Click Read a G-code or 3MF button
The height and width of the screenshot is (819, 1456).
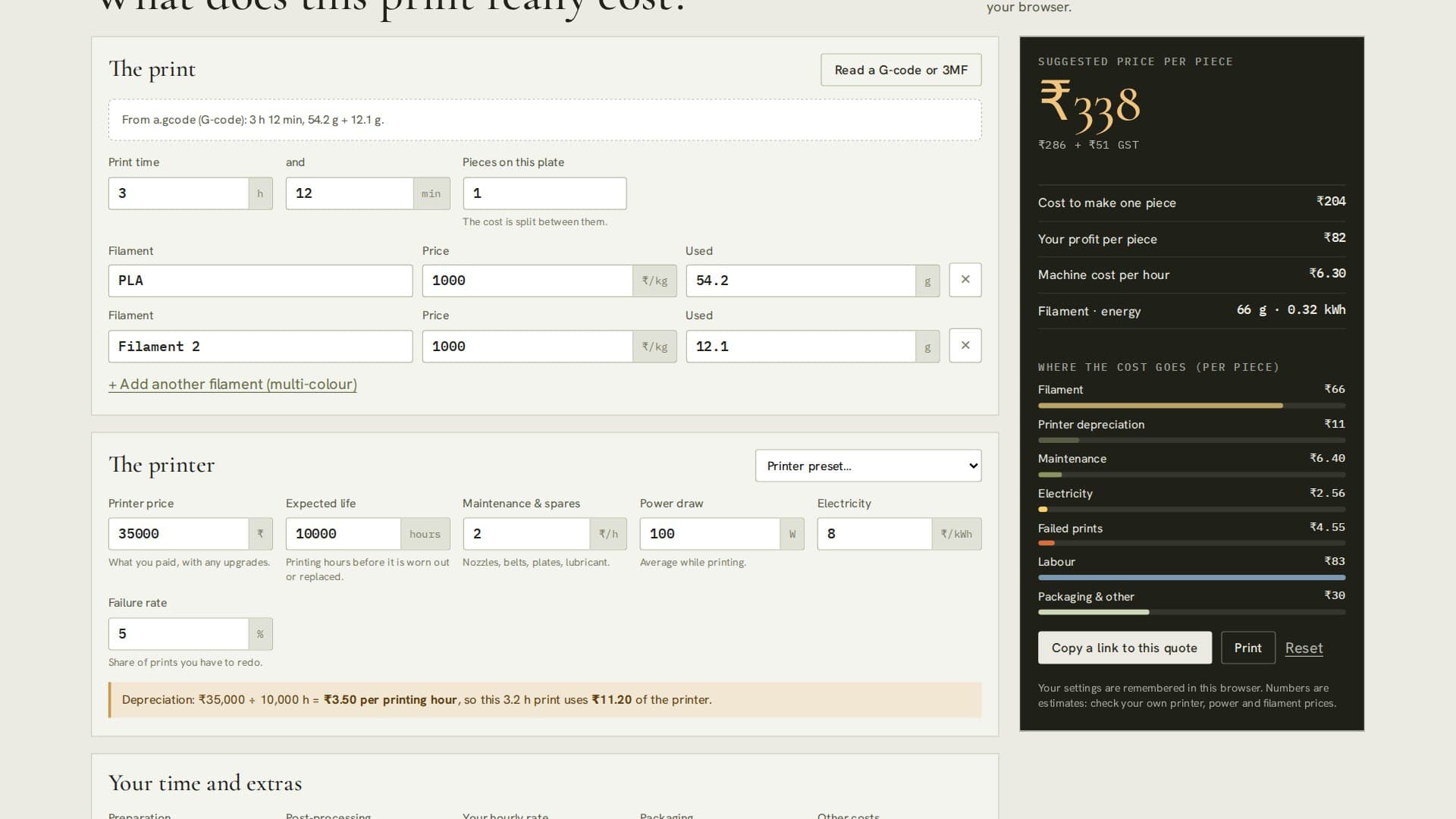(x=901, y=70)
